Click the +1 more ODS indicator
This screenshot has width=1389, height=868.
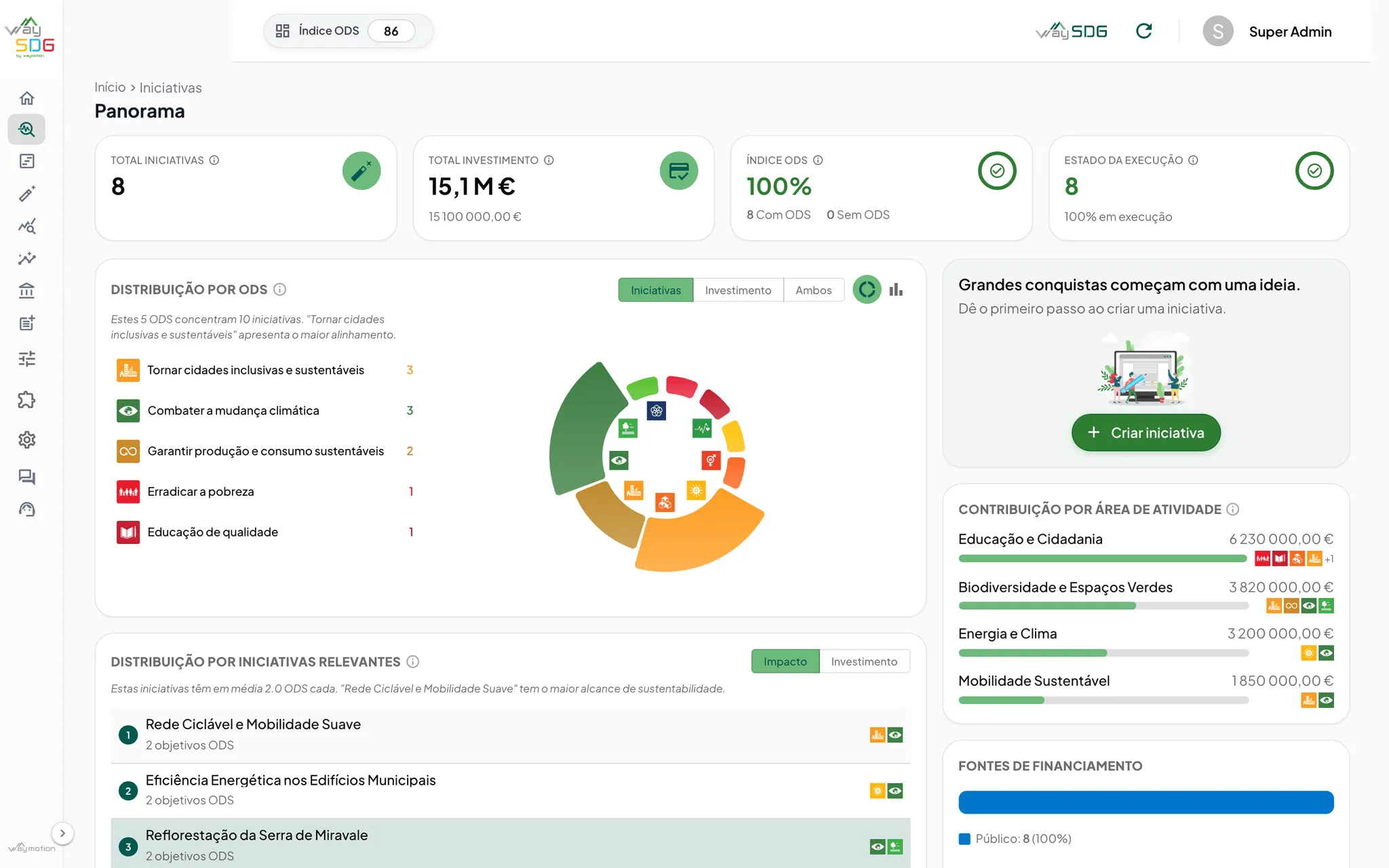(x=1329, y=559)
